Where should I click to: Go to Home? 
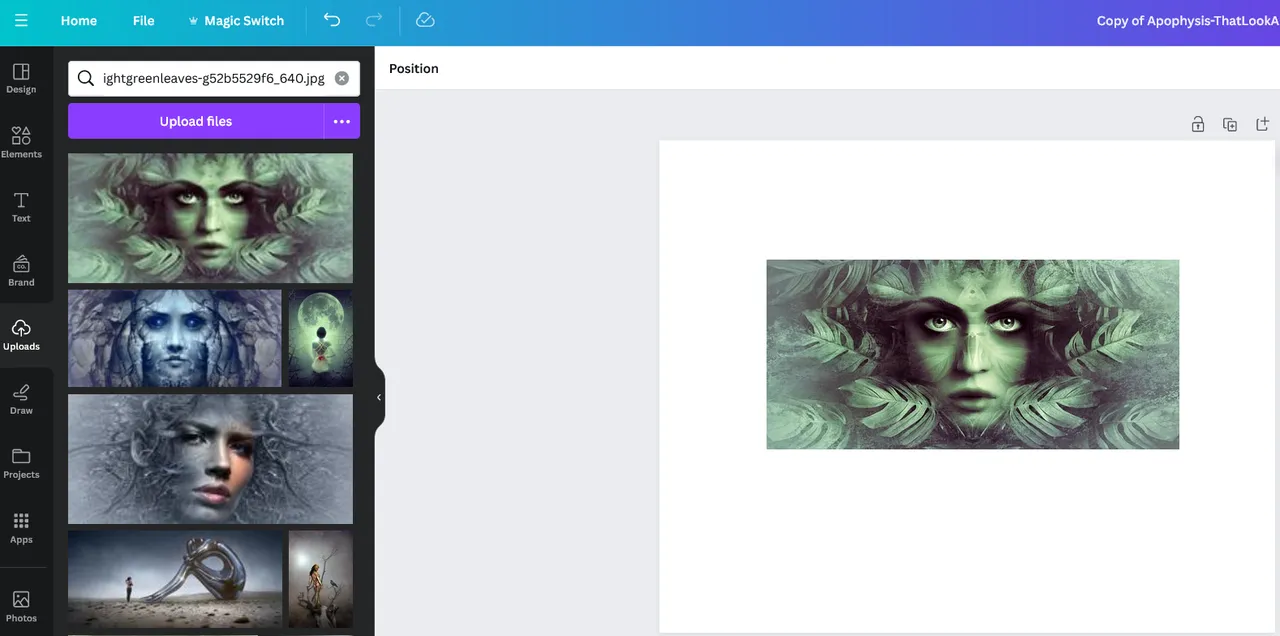pos(79,20)
